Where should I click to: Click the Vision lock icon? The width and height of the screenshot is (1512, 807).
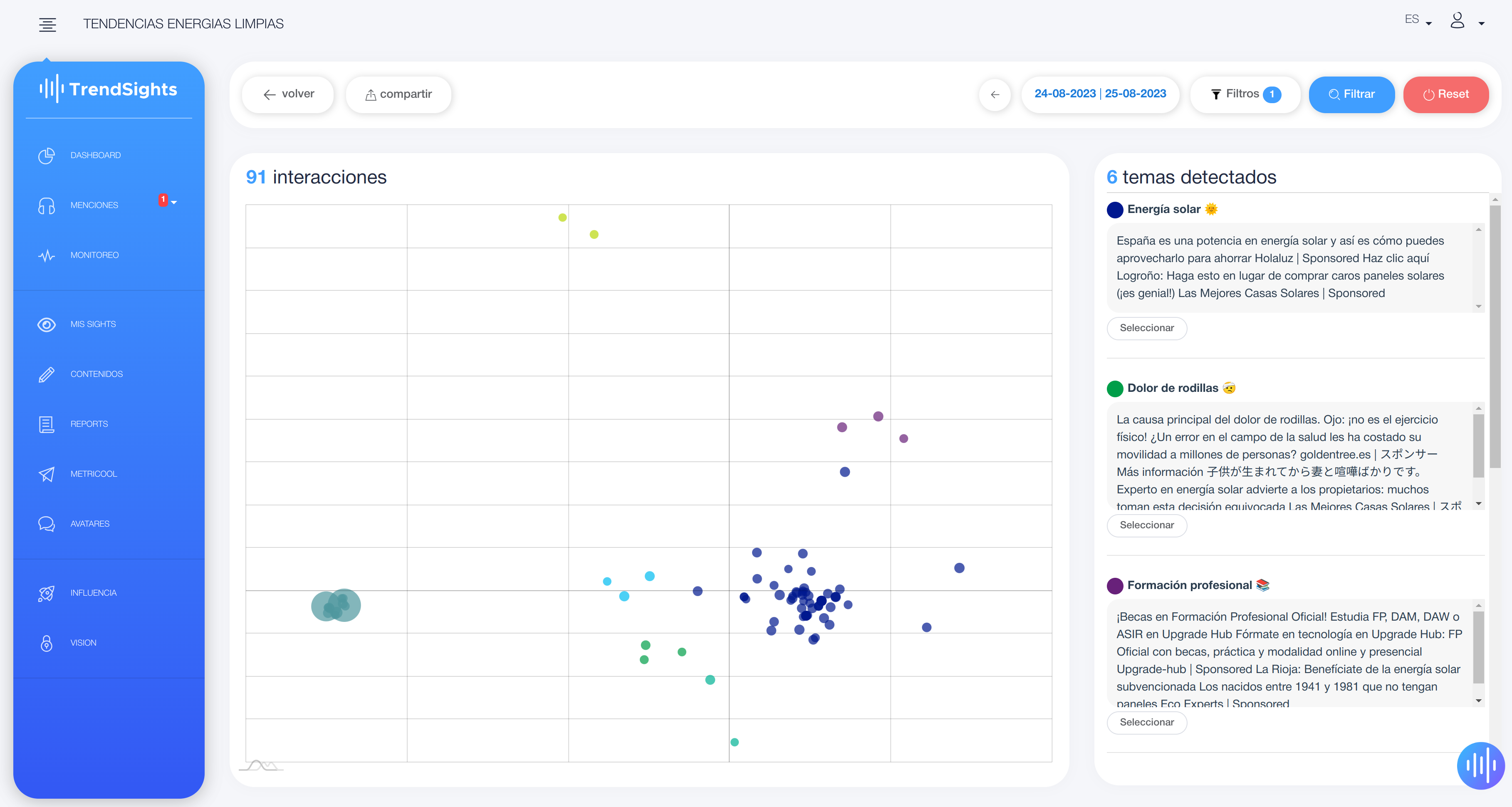tap(46, 643)
